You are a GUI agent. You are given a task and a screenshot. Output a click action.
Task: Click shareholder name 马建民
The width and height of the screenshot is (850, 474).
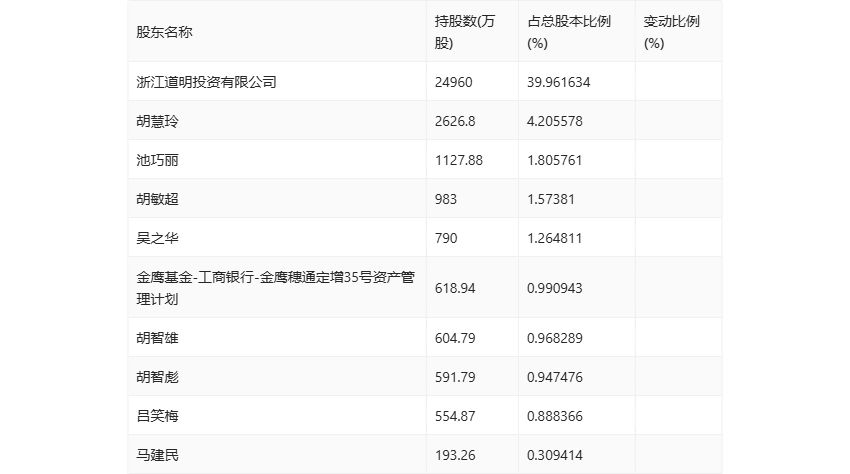click(157, 455)
